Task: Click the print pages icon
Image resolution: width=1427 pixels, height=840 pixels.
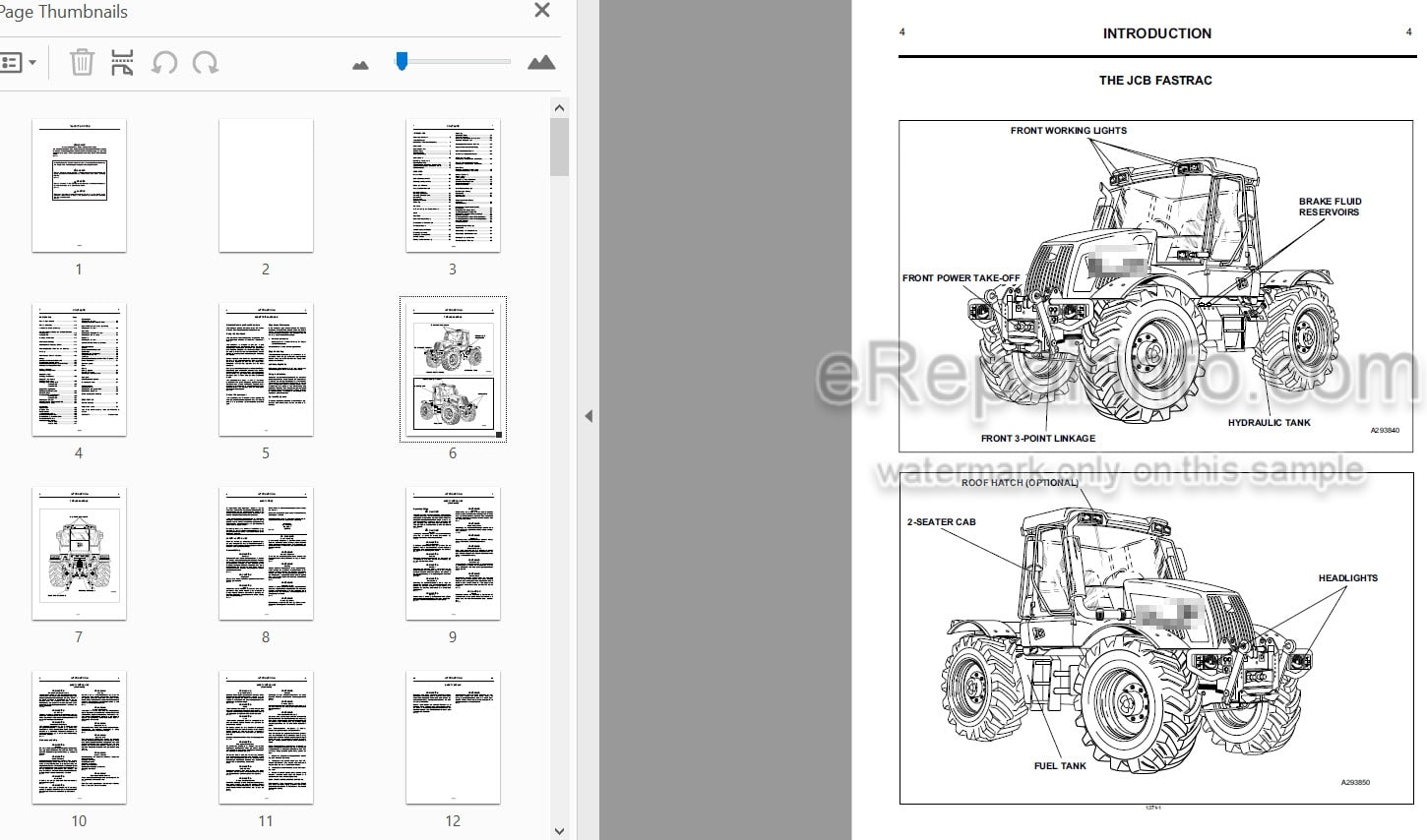Action: [x=122, y=63]
